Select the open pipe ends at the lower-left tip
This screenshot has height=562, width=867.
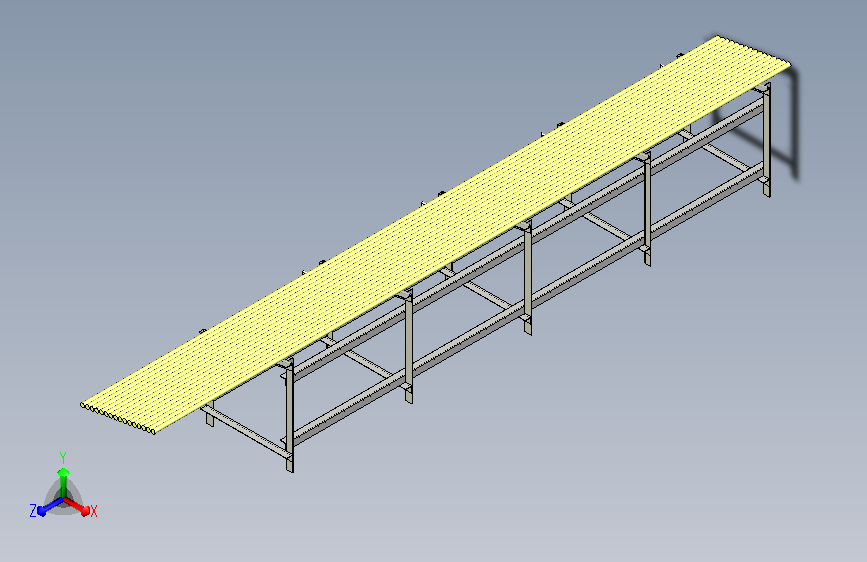pos(118,418)
